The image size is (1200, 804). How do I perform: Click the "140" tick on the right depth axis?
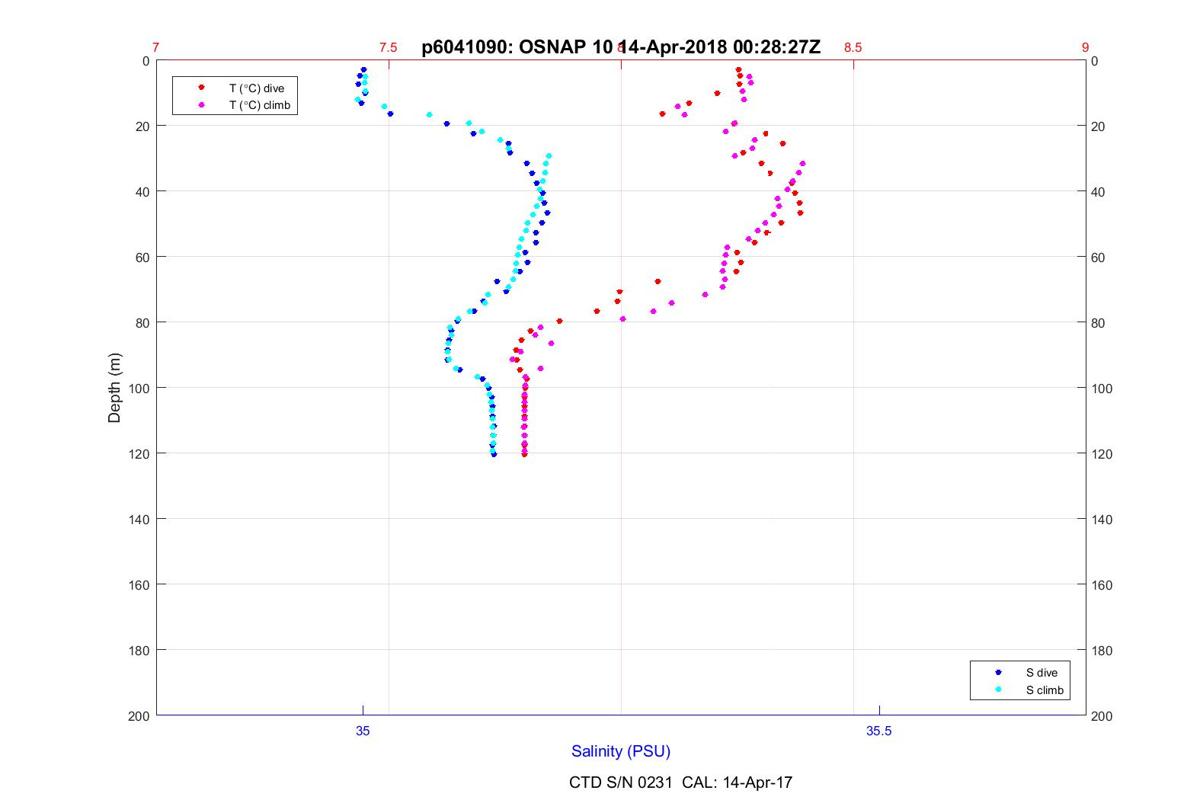pos(1104,519)
